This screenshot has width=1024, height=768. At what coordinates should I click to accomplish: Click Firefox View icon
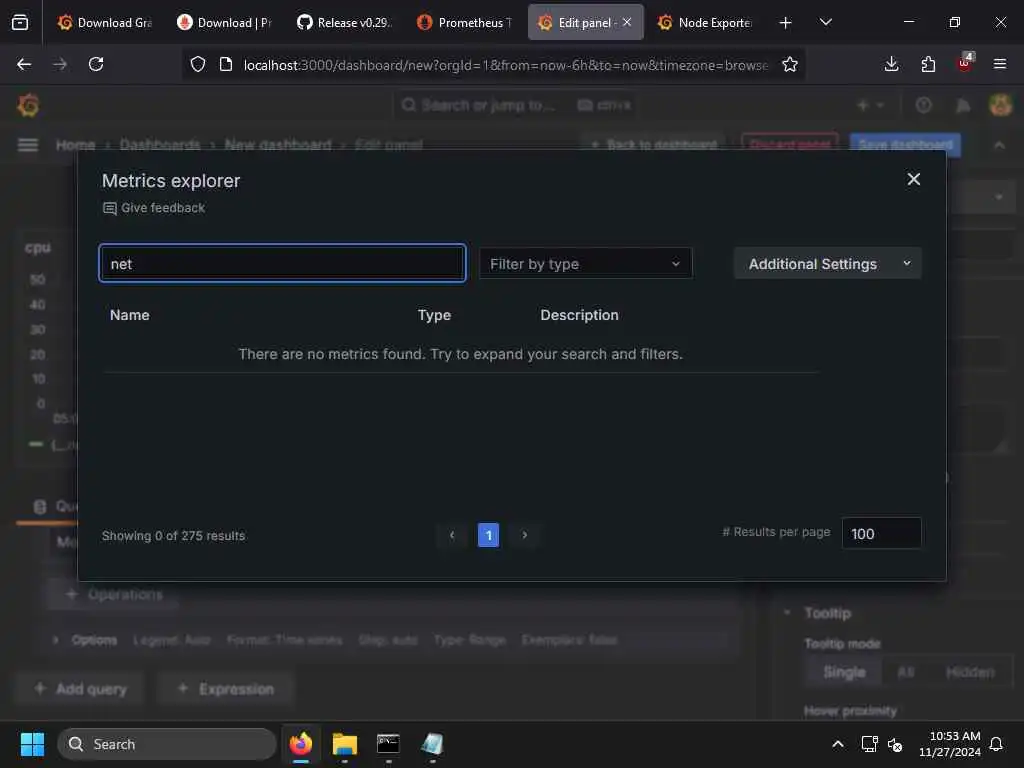(20, 22)
